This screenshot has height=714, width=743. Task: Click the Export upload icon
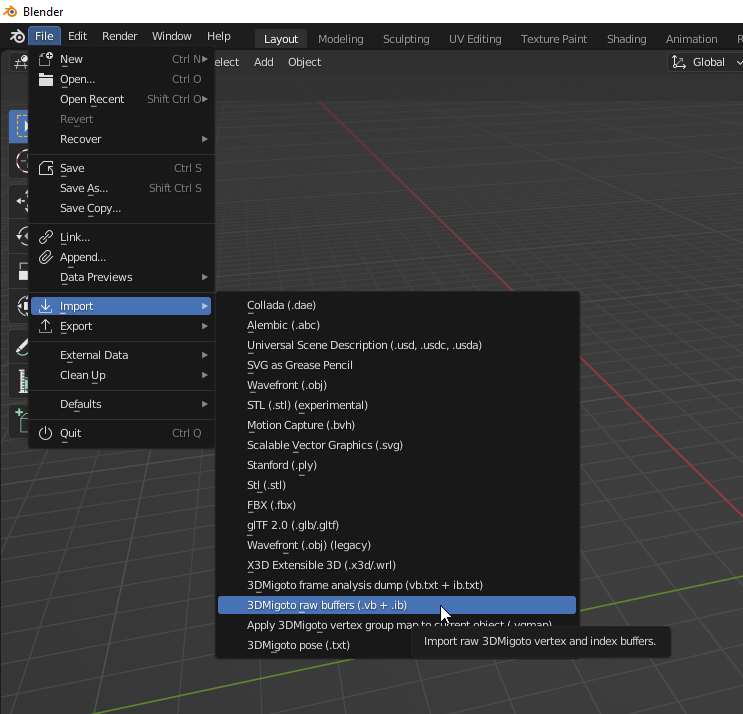[x=45, y=326]
